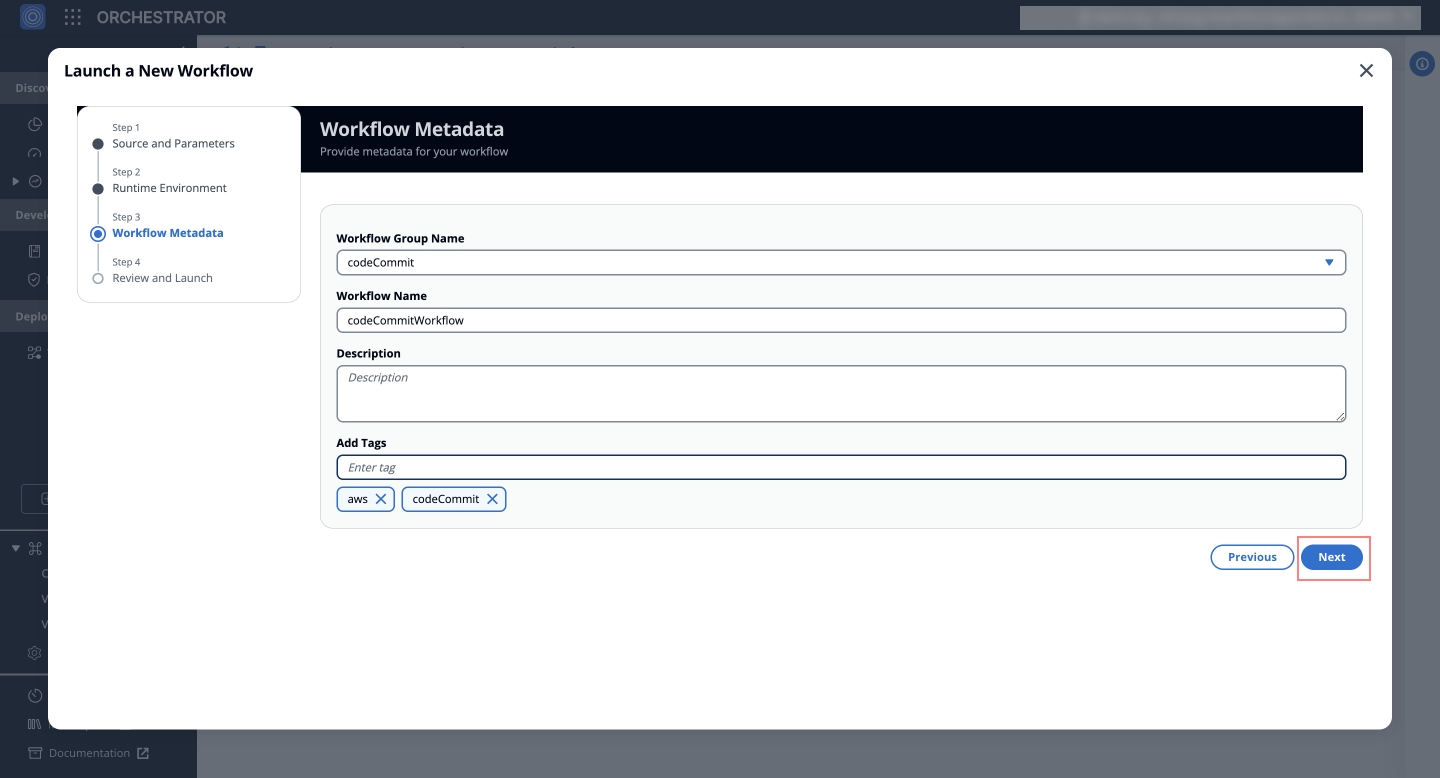Click the Enter tag input field
1440x778 pixels.
[x=841, y=467]
